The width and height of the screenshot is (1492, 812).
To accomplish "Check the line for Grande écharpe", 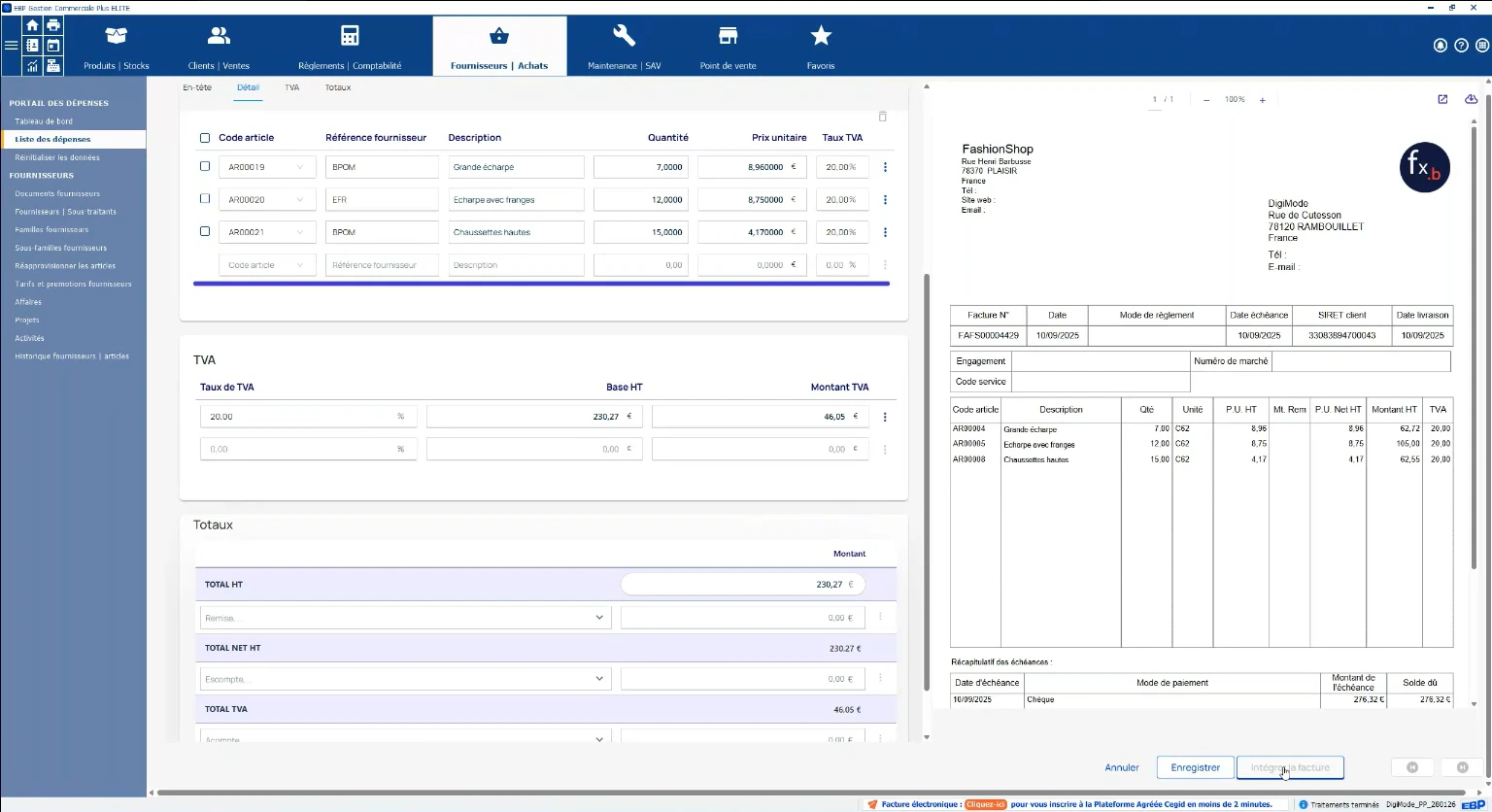I will click(x=205, y=166).
